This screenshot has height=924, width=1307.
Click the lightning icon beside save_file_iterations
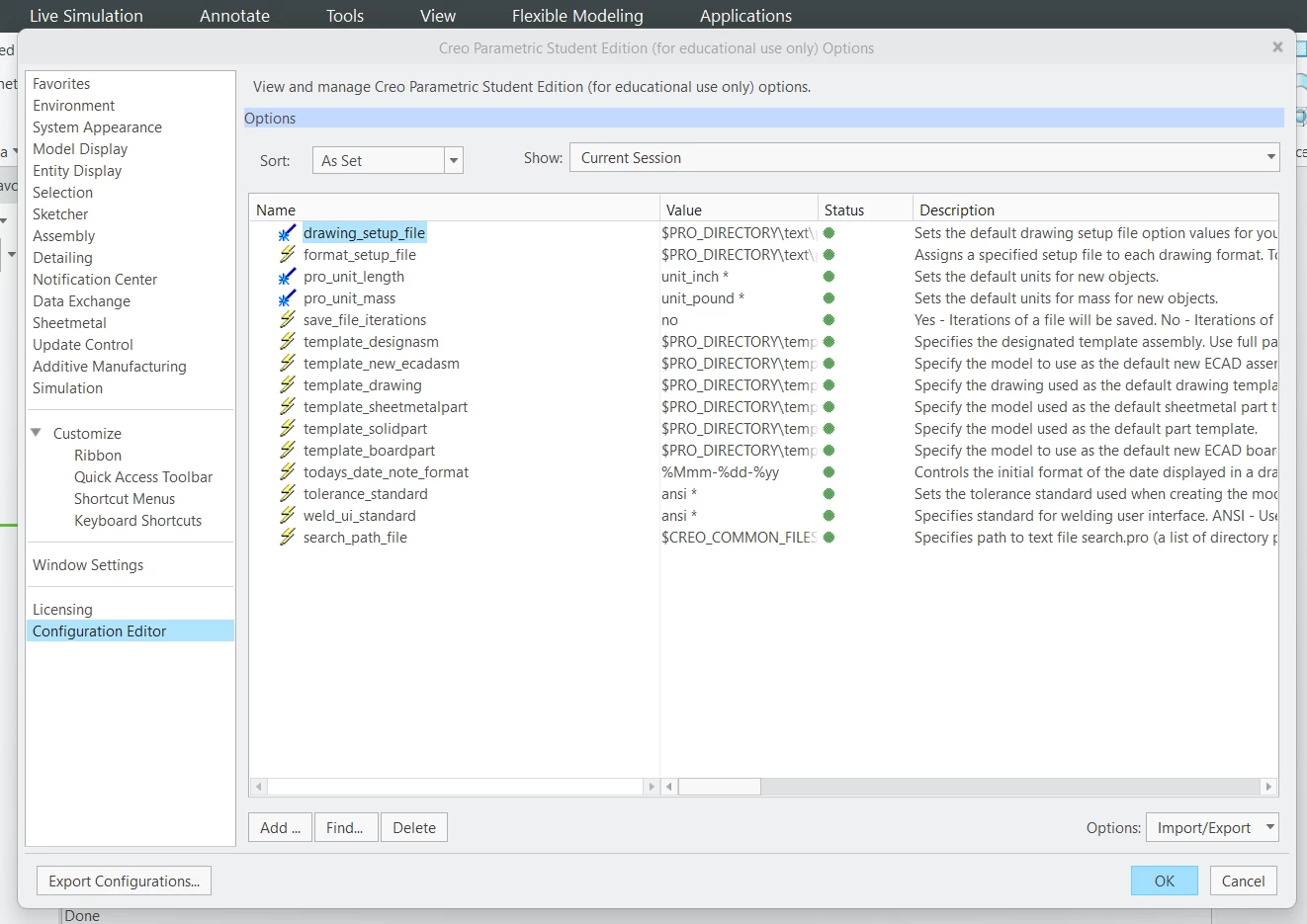click(x=287, y=320)
